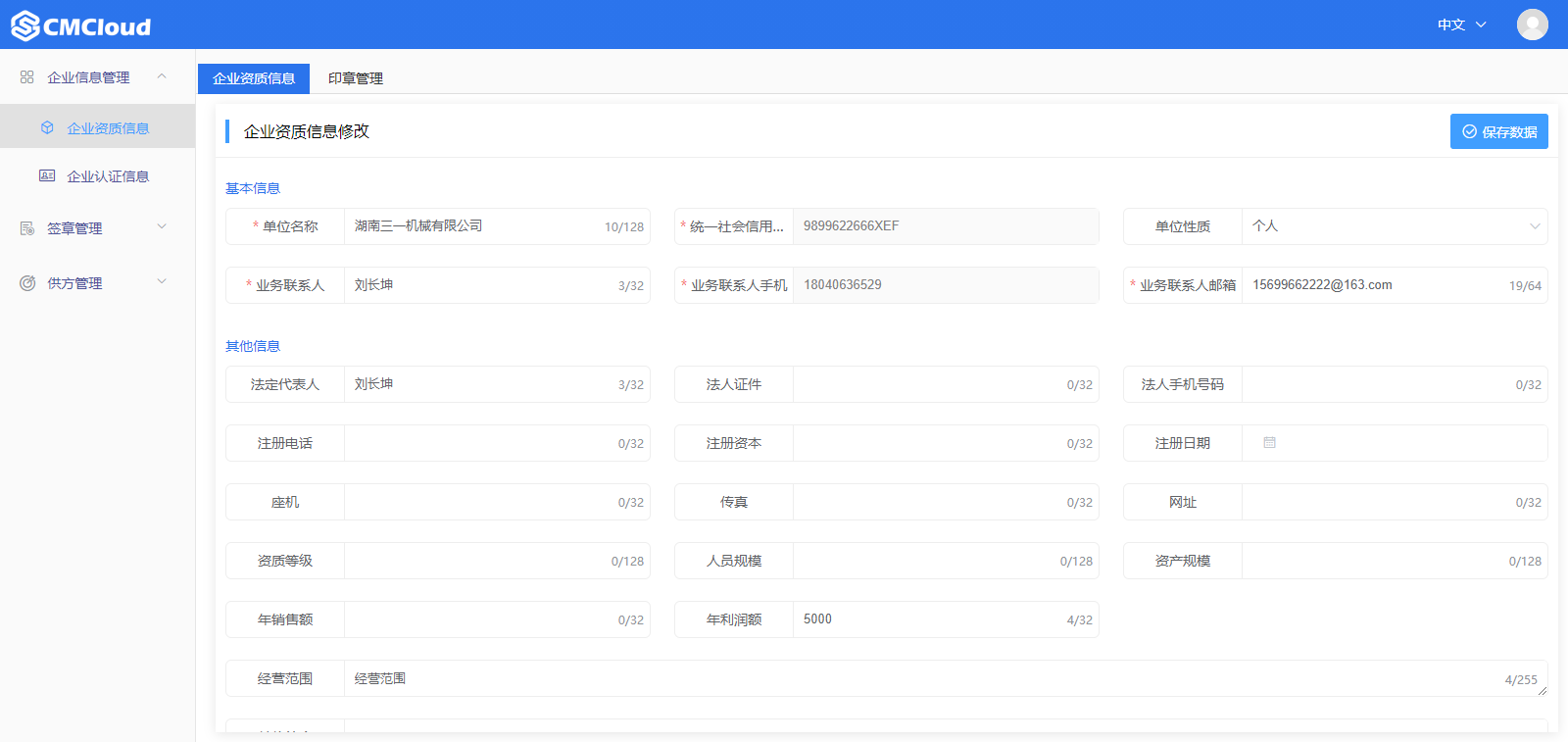This screenshot has width=1568, height=742.
Task: Click the 注册电话 input field
Action: tap(497, 443)
